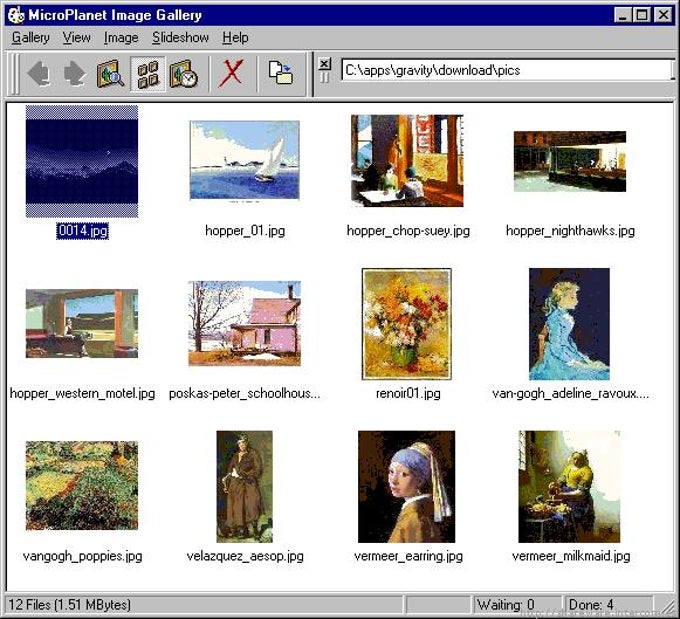
Task: Minimize the Image Gallery window
Action: tap(623, 16)
